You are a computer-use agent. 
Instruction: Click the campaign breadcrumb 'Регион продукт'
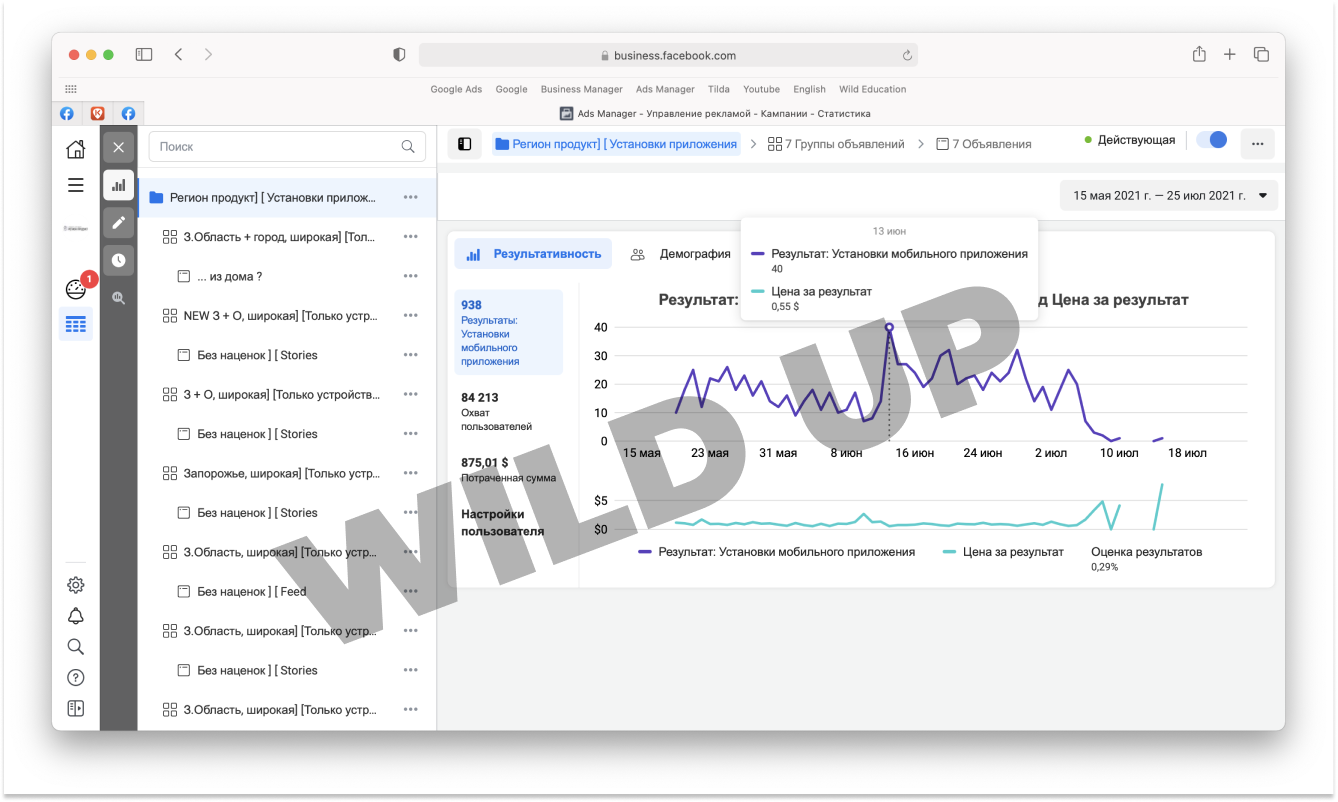pyautogui.click(x=616, y=144)
